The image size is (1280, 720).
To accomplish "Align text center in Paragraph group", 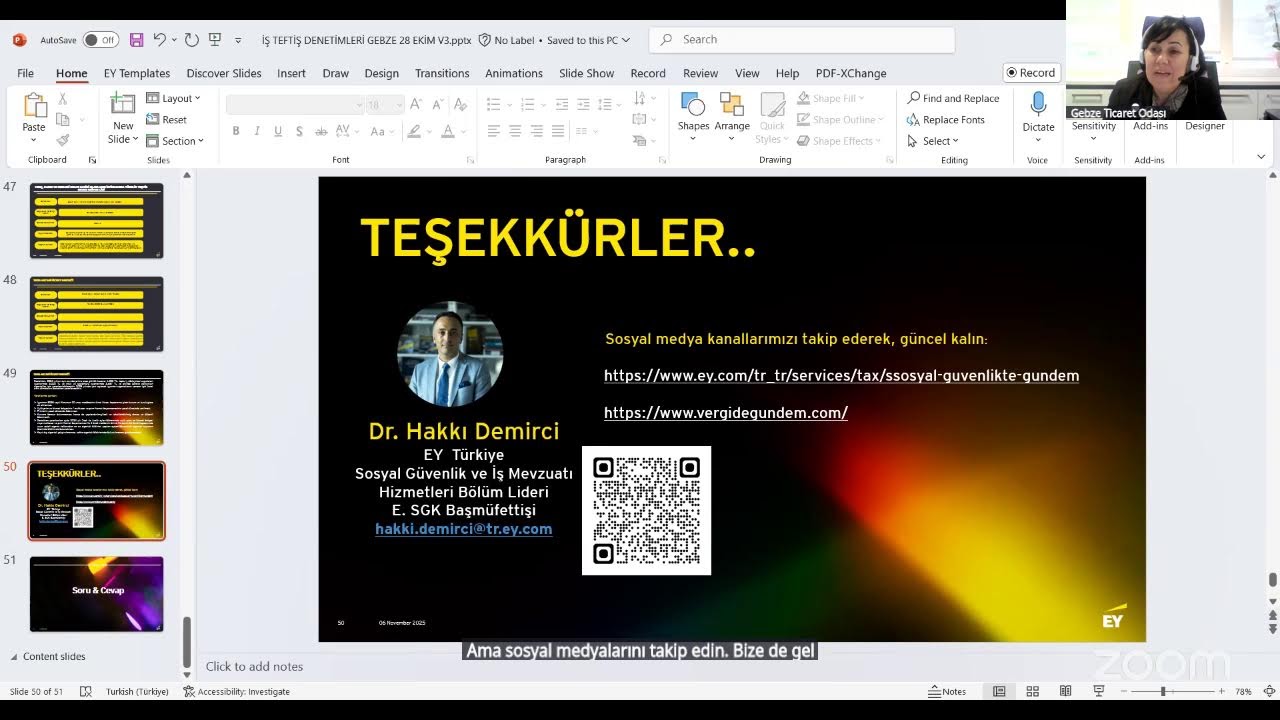I will tap(515, 131).
